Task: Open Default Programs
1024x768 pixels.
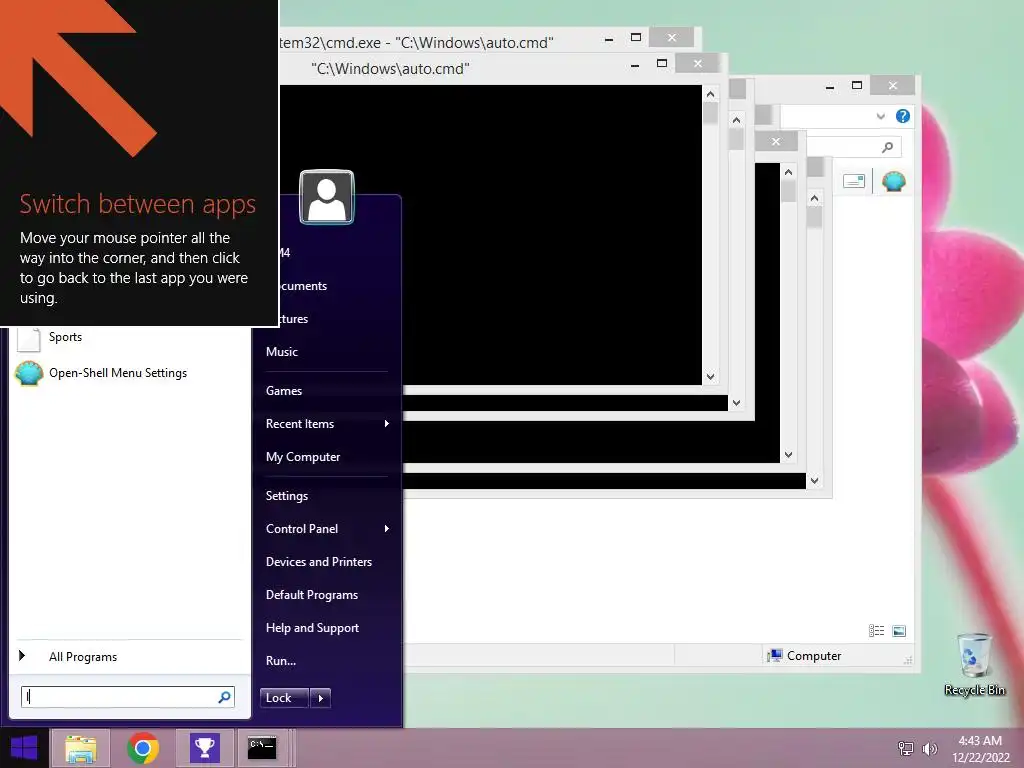Action: [312, 595]
